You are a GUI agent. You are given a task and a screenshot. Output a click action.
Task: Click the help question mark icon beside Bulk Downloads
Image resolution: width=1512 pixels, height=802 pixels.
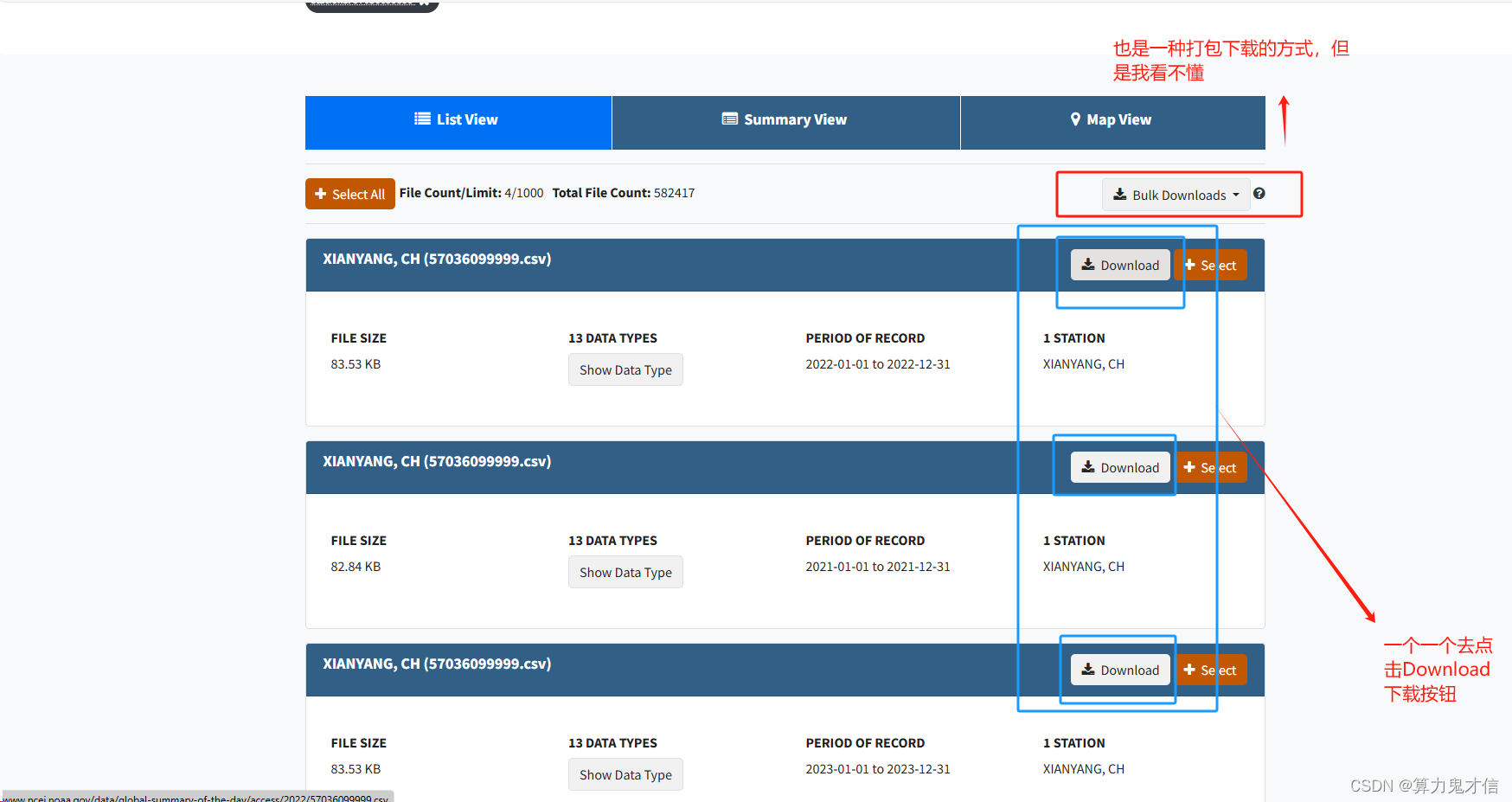click(1259, 194)
